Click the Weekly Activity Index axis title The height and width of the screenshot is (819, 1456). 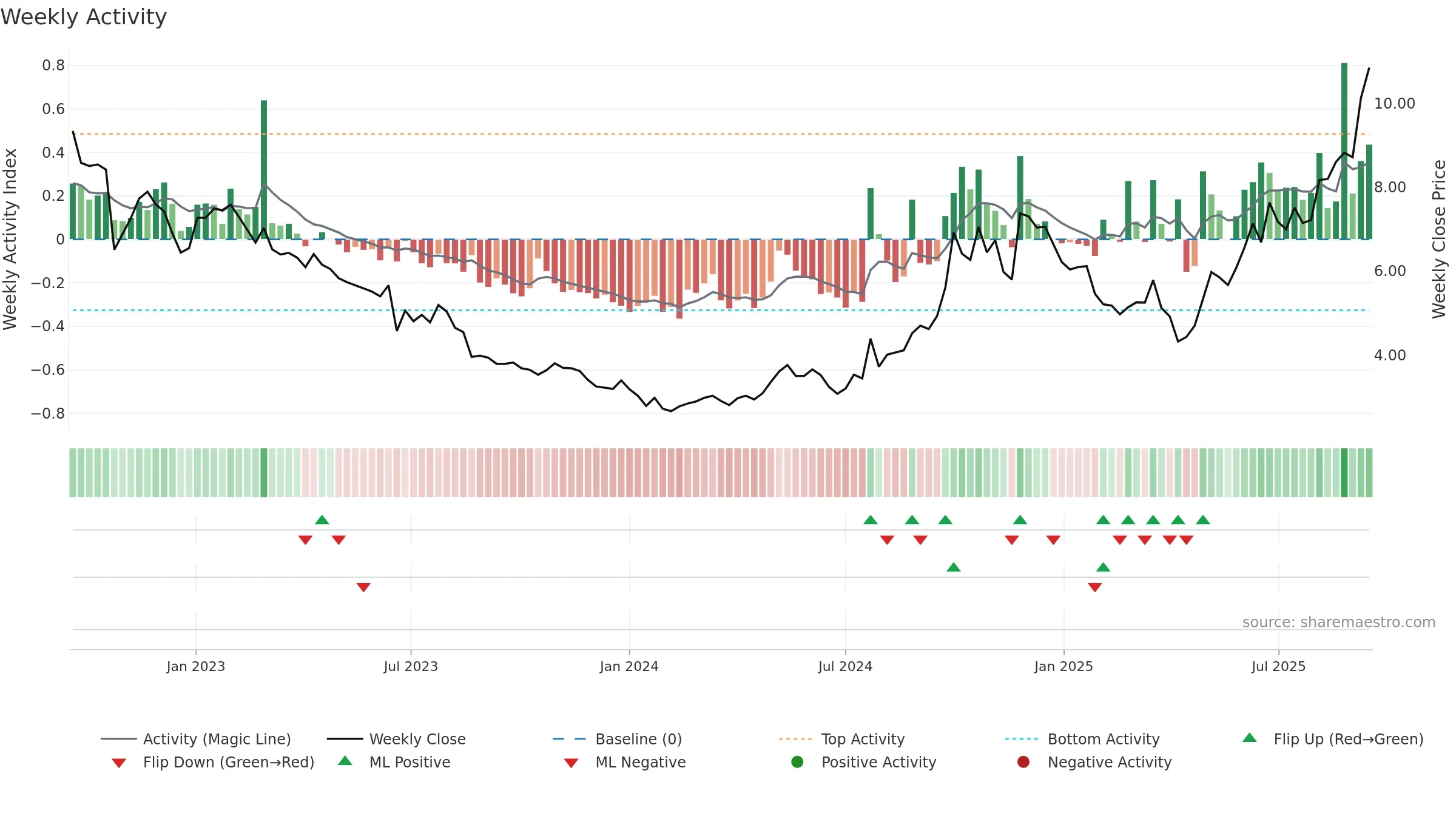(10, 239)
